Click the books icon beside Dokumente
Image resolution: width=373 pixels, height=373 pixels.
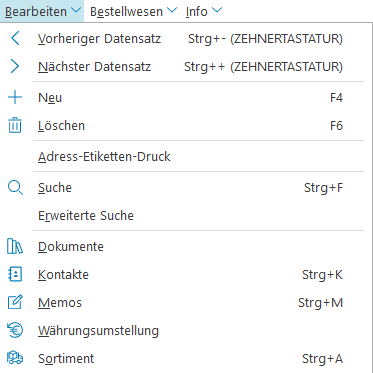click(x=15, y=247)
